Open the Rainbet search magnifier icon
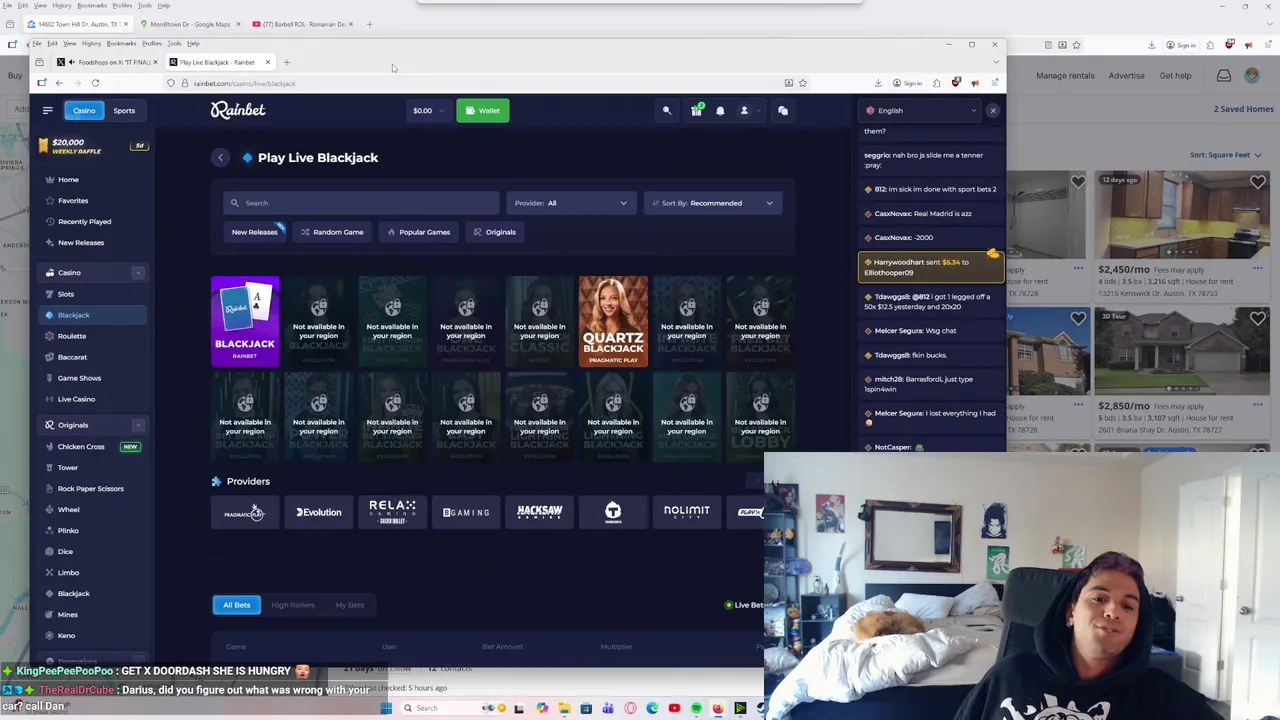The image size is (1280, 720). [x=667, y=111]
